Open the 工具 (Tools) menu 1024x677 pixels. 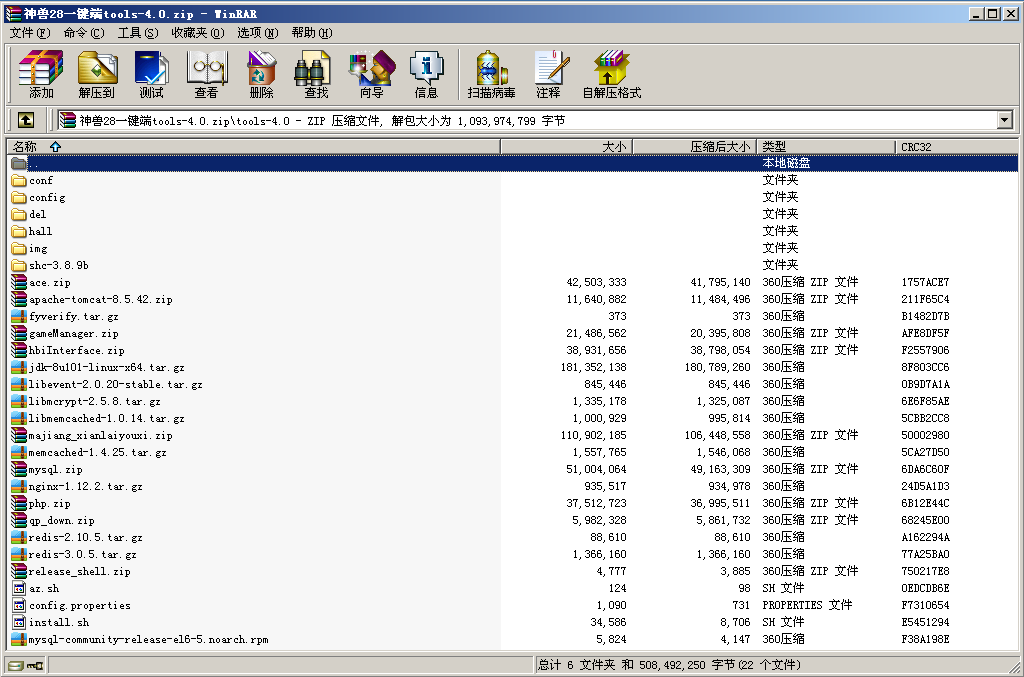pyautogui.click(x=137, y=33)
